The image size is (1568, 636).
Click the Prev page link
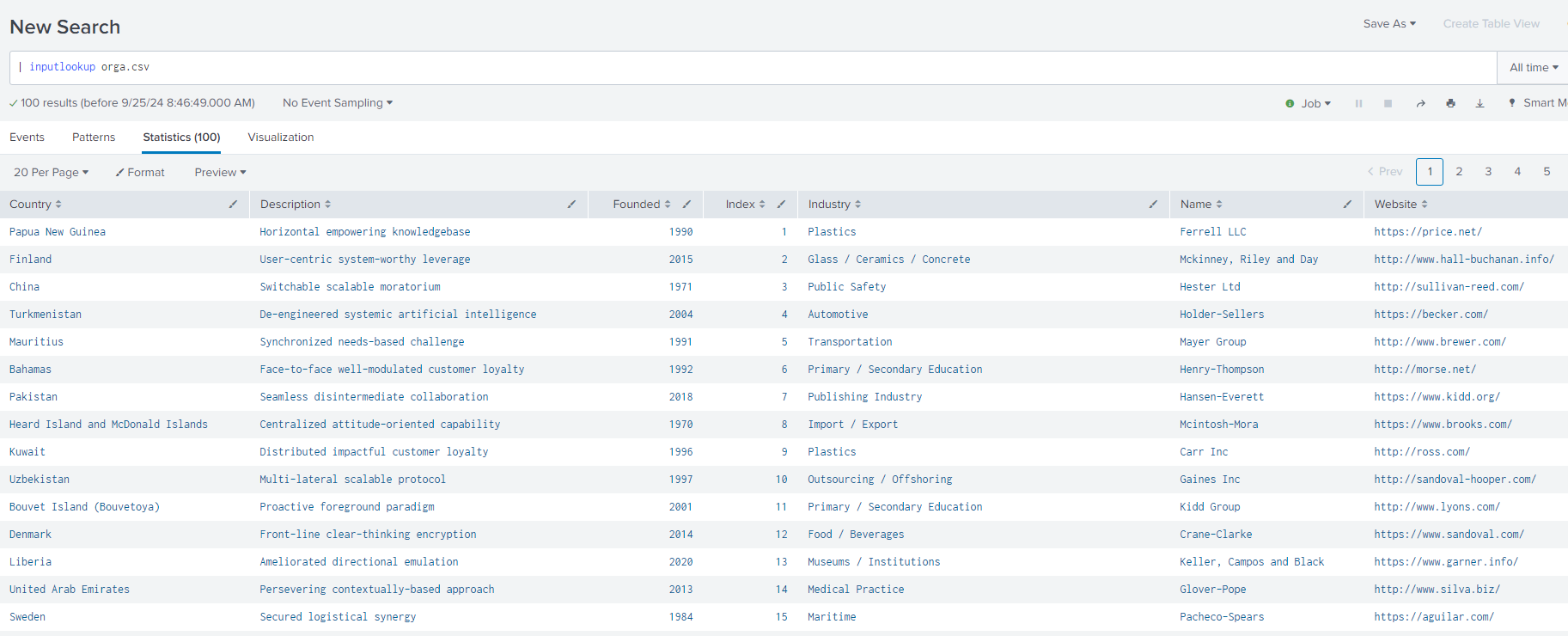(1385, 172)
